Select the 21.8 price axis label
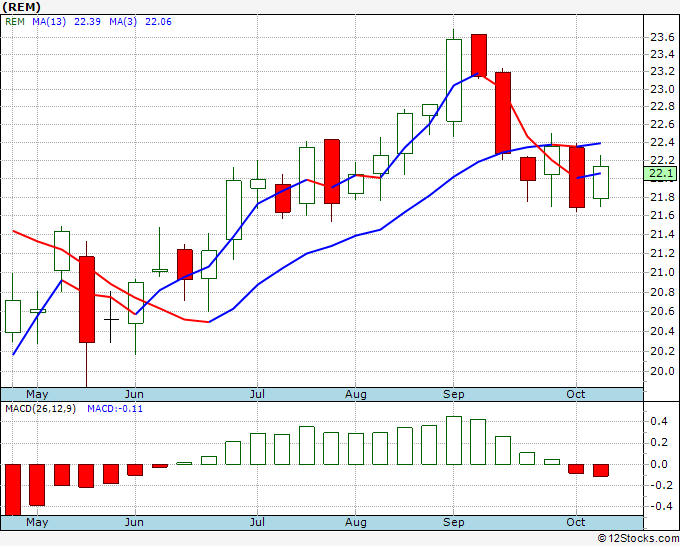 (662, 197)
